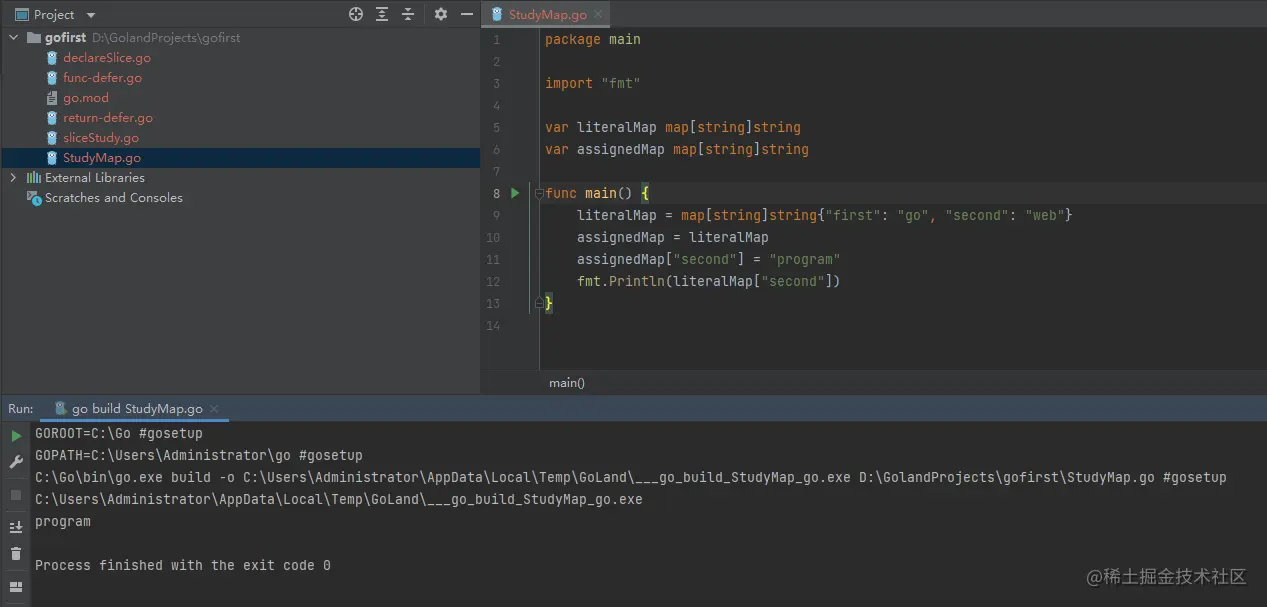The width and height of the screenshot is (1267, 607).
Task: Click line number 5 in the gutter
Action: point(496,127)
